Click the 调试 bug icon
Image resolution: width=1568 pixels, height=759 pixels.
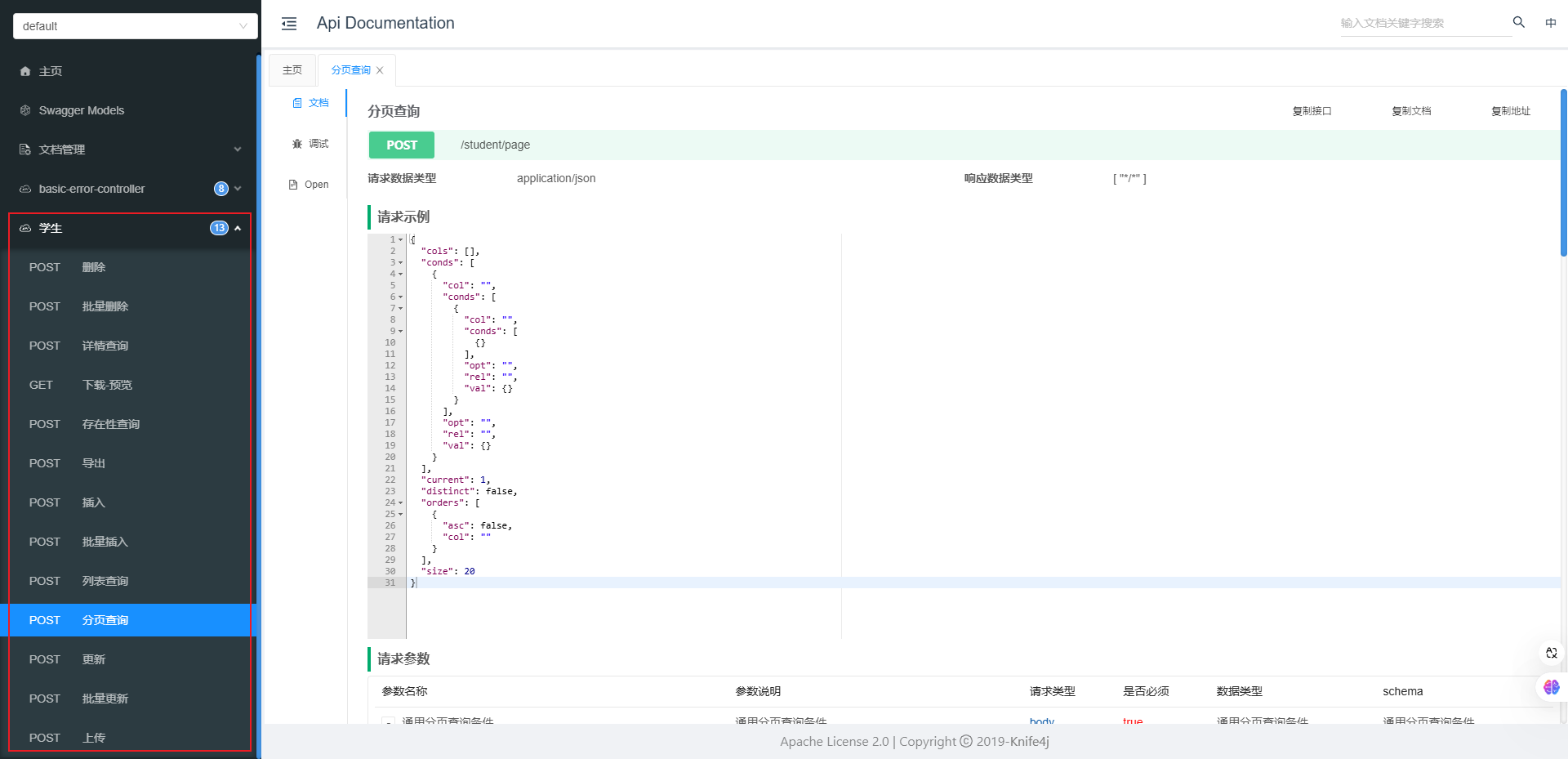click(x=297, y=144)
